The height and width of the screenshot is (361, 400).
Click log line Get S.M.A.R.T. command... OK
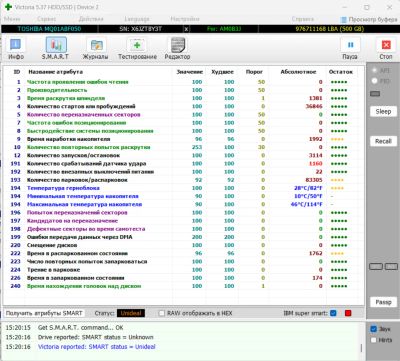[80, 328]
